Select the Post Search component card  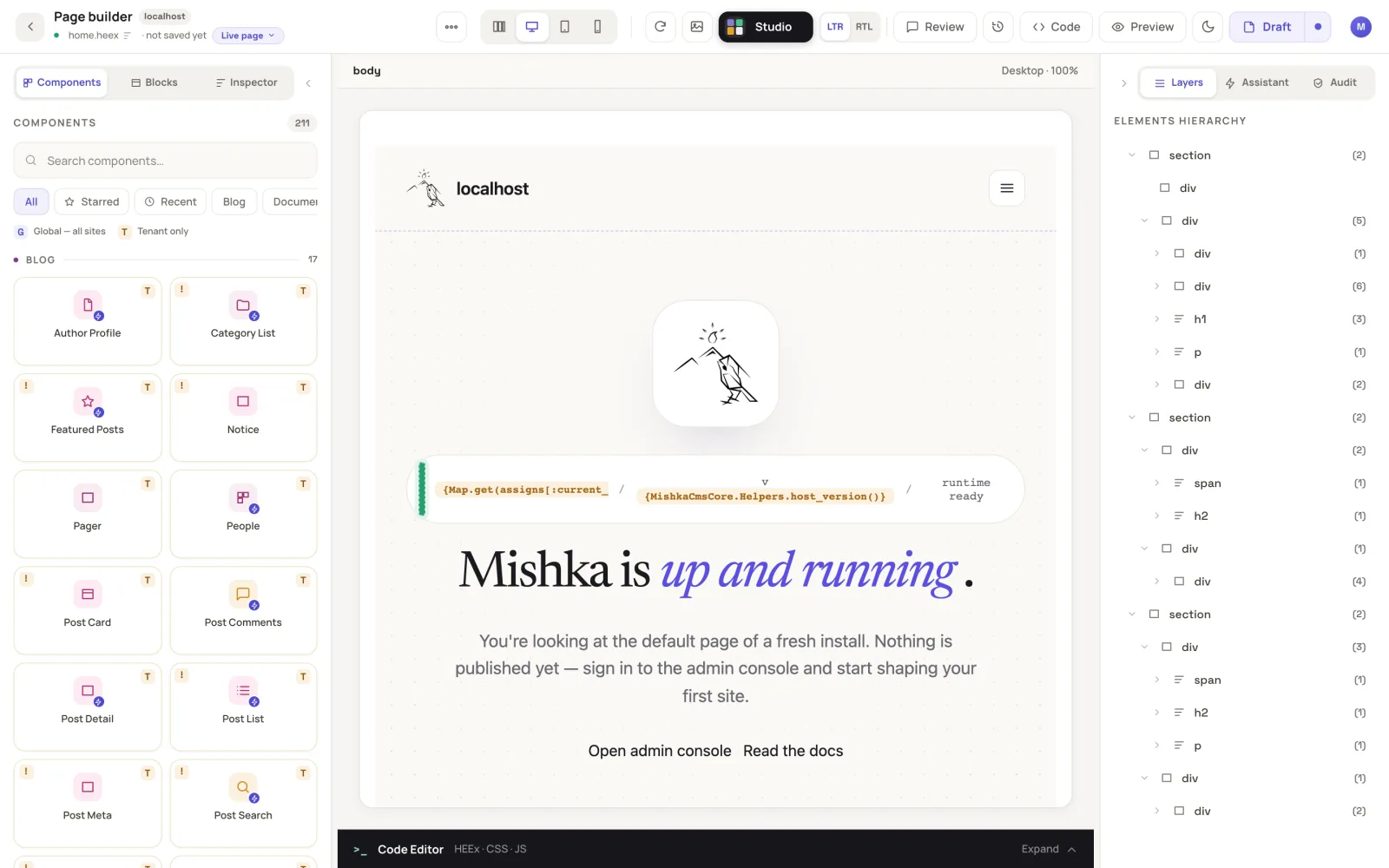pyautogui.click(x=243, y=803)
